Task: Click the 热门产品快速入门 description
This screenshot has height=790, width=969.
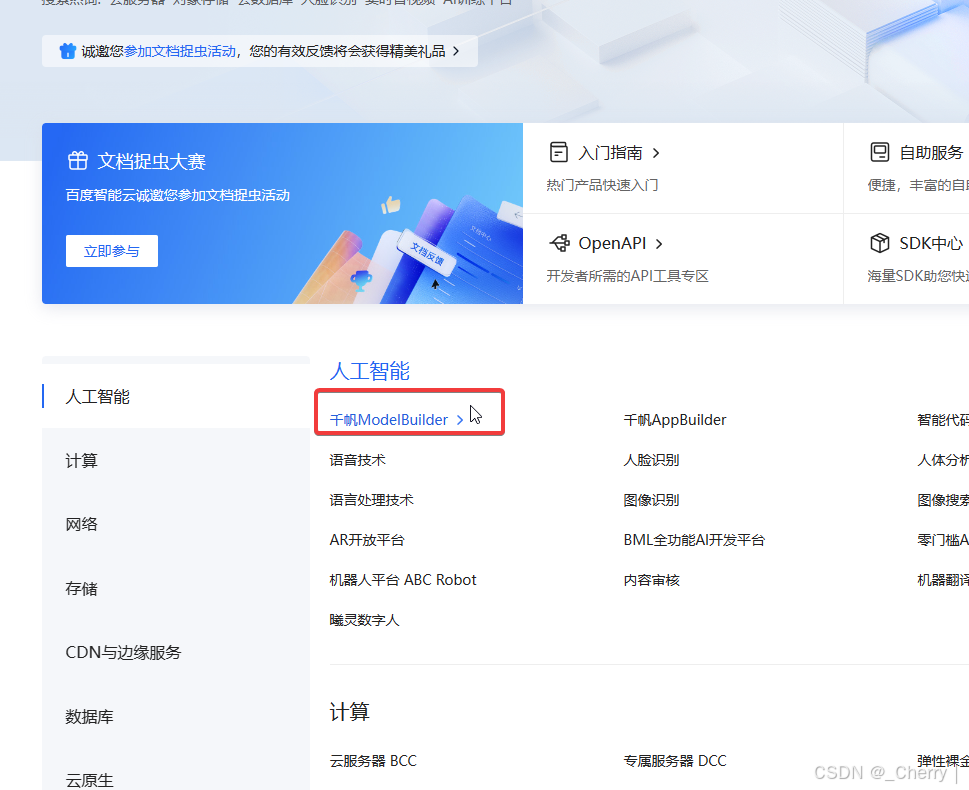Action: pos(603,185)
